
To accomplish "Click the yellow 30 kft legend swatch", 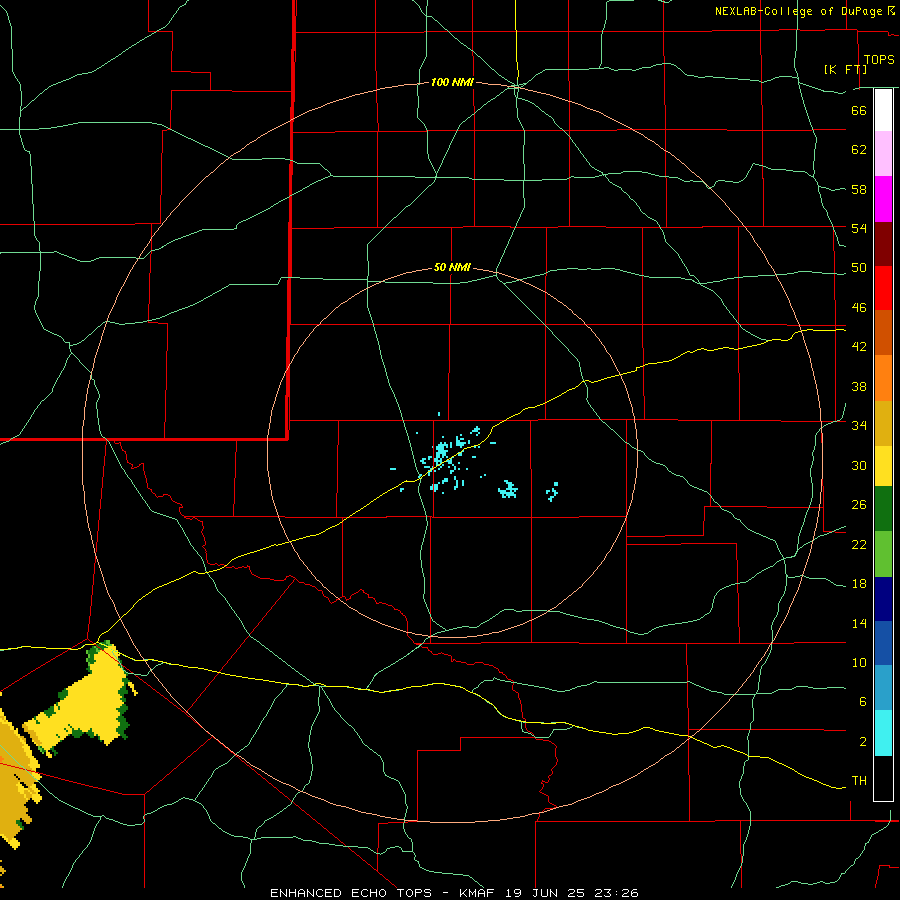I will pos(883,466).
